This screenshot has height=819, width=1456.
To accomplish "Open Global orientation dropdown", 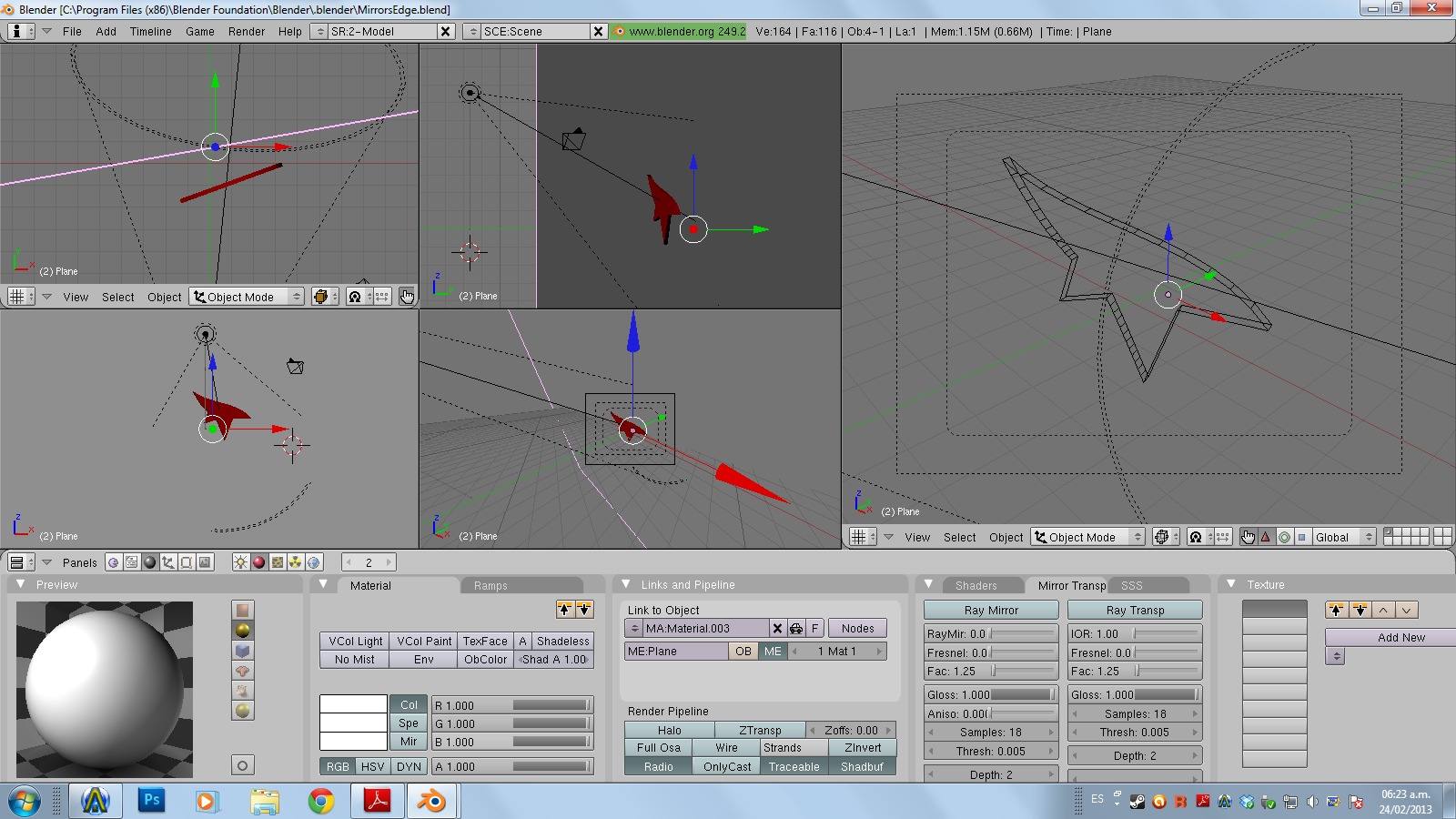I will [1343, 537].
